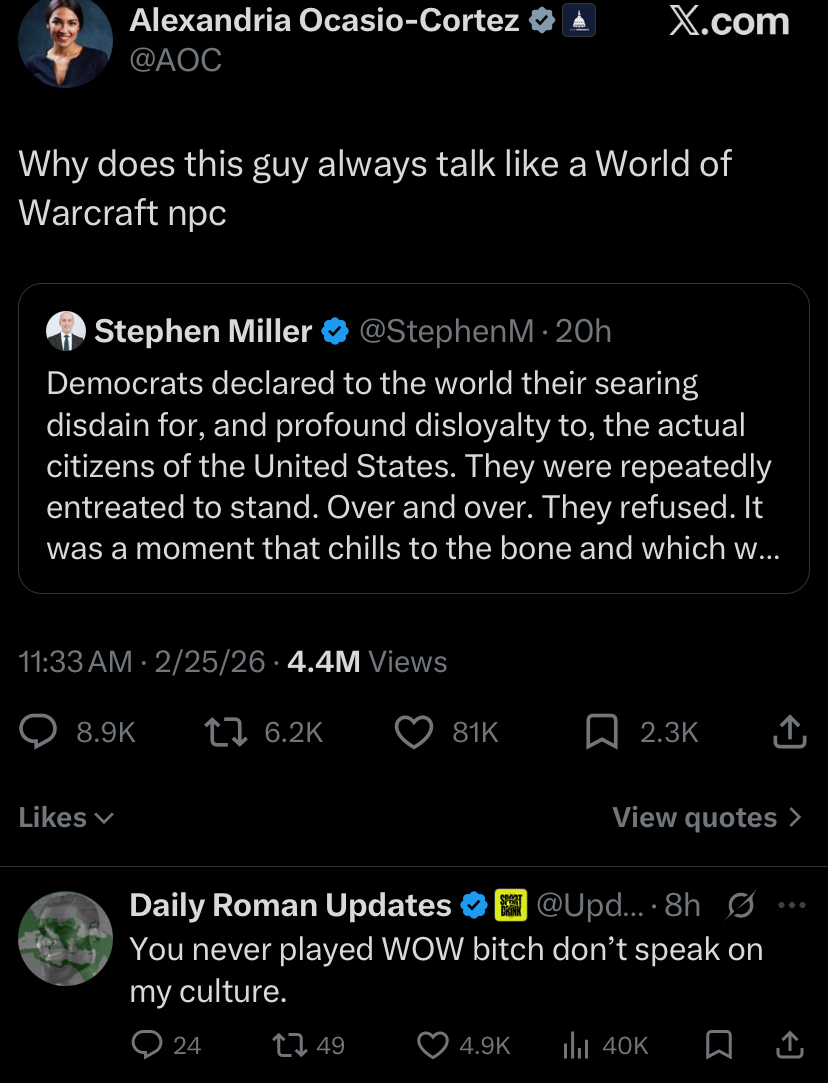Click the reply icon on AOC's tweet
Viewport: 828px width, 1083px height.
[40, 733]
